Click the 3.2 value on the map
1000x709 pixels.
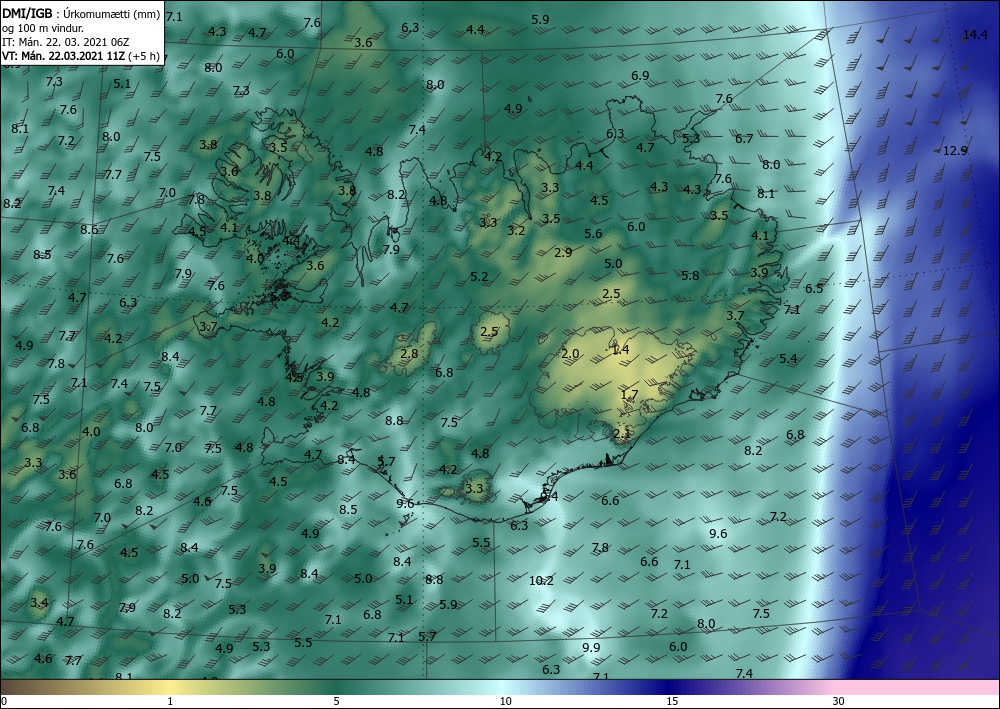click(516, 230)
